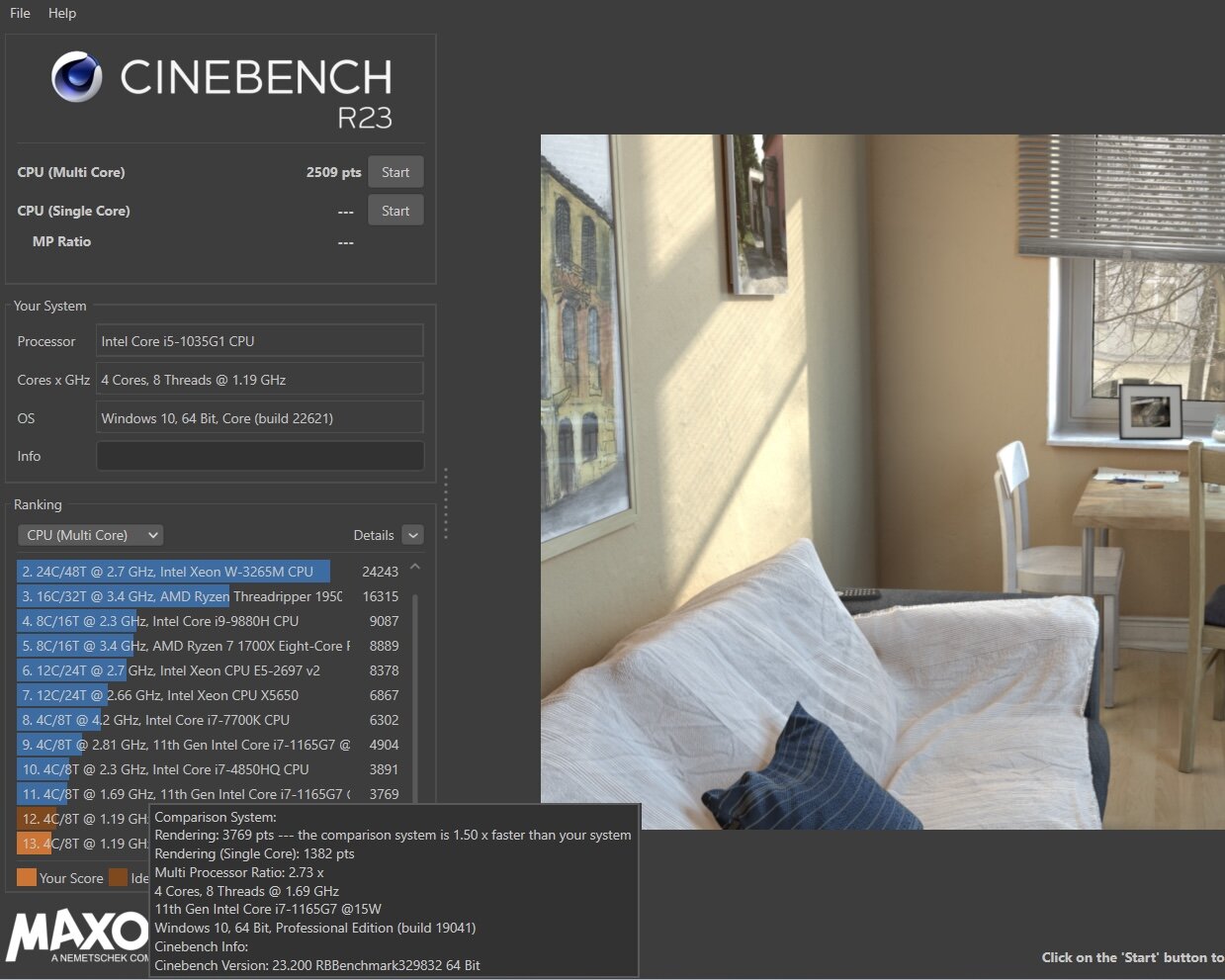Expand the Details dropdown arrow button
The width and height of the screenshot is (1225, 980).
point(413,535)
